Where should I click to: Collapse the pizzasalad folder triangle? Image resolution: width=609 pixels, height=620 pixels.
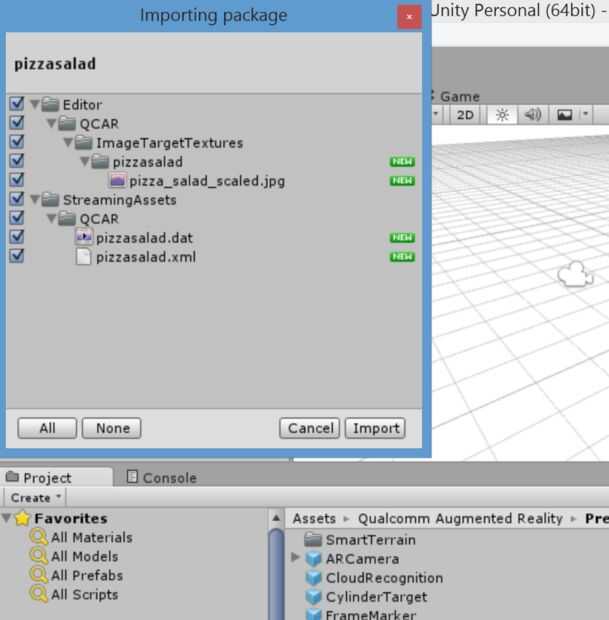[85, 161]
